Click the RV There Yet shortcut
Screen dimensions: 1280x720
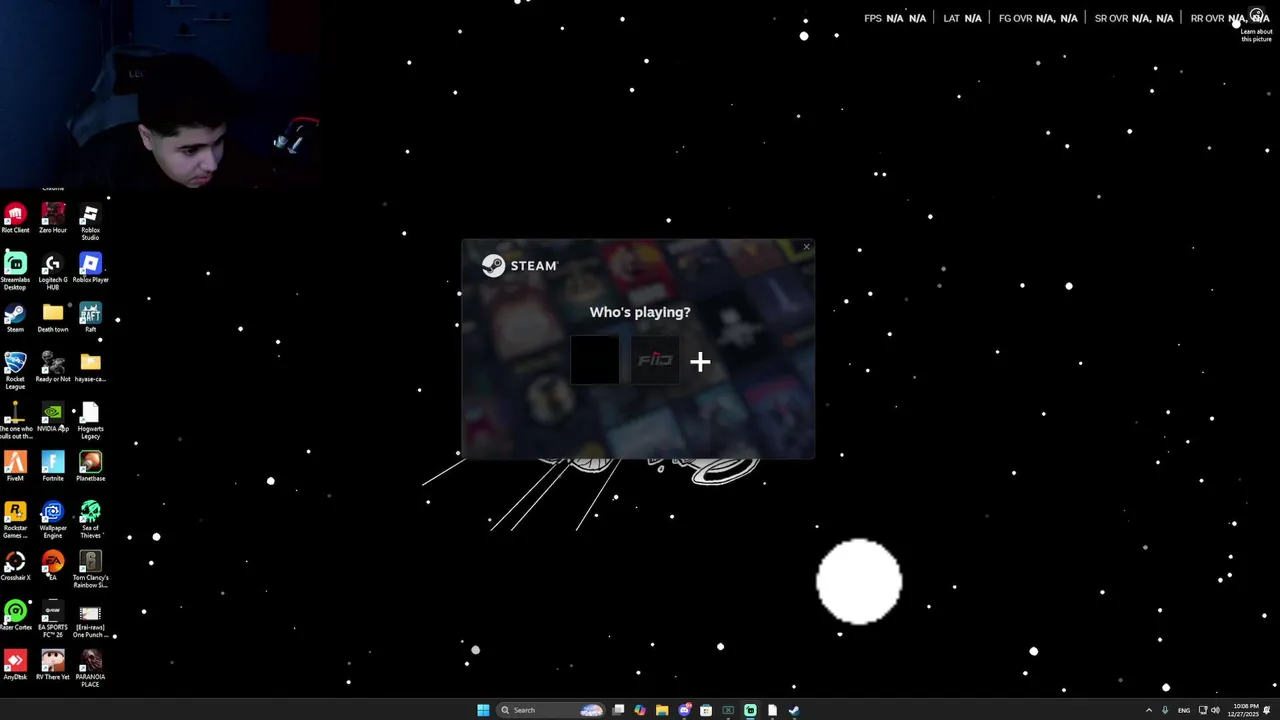tap(53, 665)
